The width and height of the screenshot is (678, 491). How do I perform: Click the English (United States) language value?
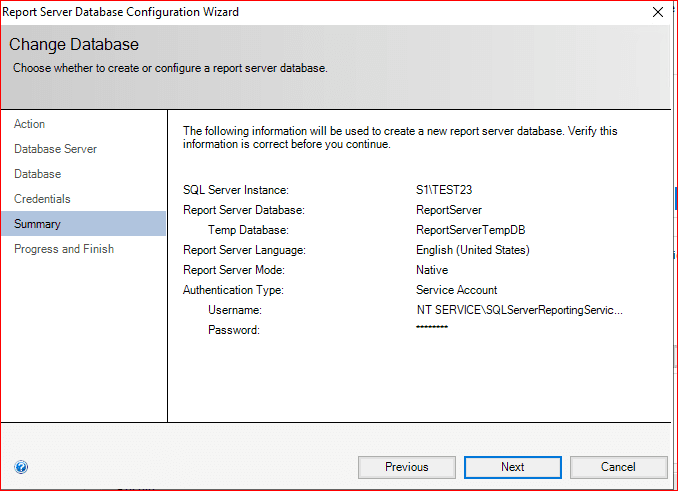coord(473,250)
